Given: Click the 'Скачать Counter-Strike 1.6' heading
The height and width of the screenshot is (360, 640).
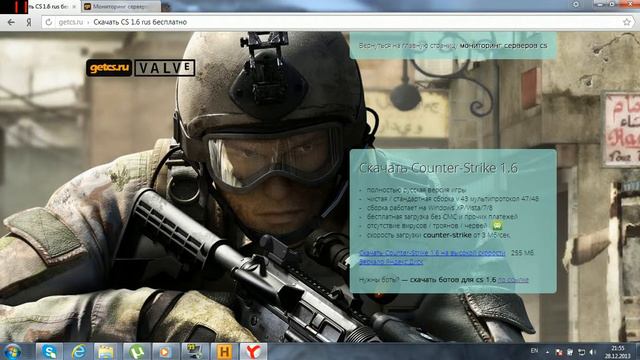Looking at the screenshot, I should [438, 168].
